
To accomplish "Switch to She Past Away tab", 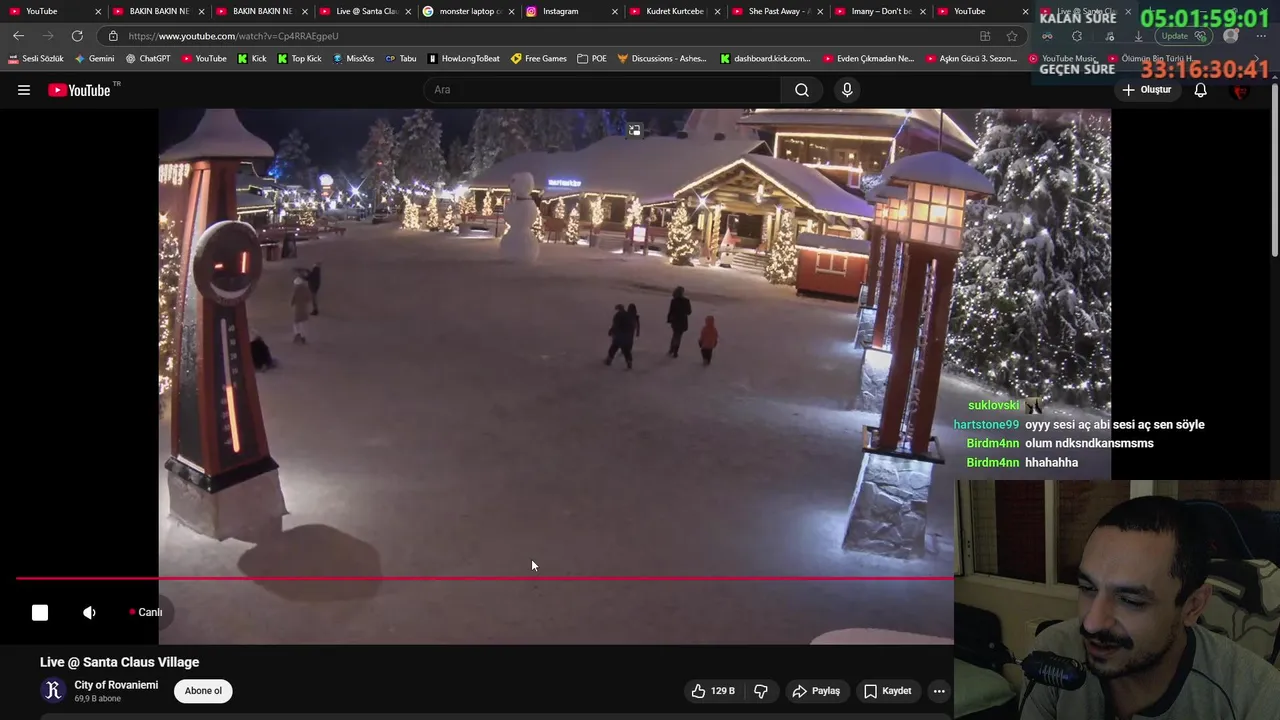I will 777,11.
